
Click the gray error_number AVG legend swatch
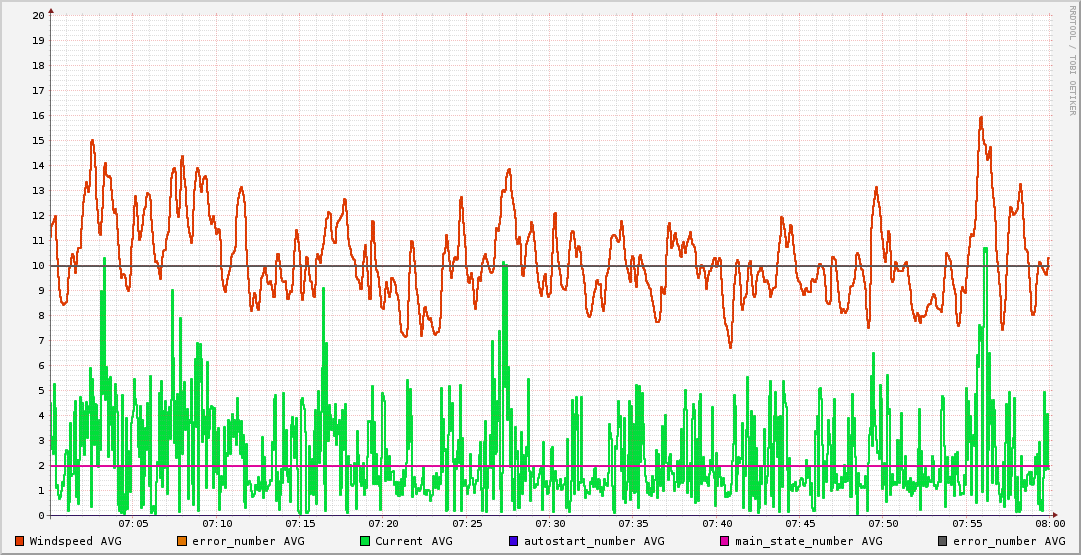point(942,541)
